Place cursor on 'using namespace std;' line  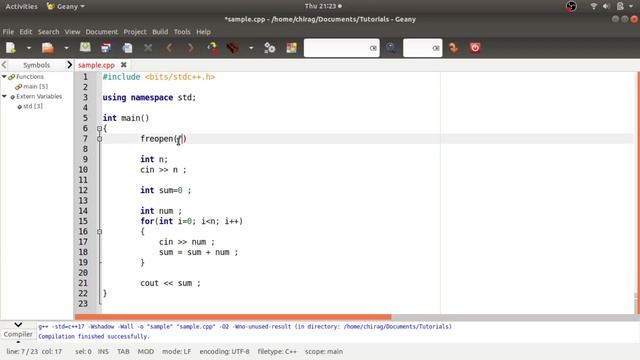tap(149, 98)
